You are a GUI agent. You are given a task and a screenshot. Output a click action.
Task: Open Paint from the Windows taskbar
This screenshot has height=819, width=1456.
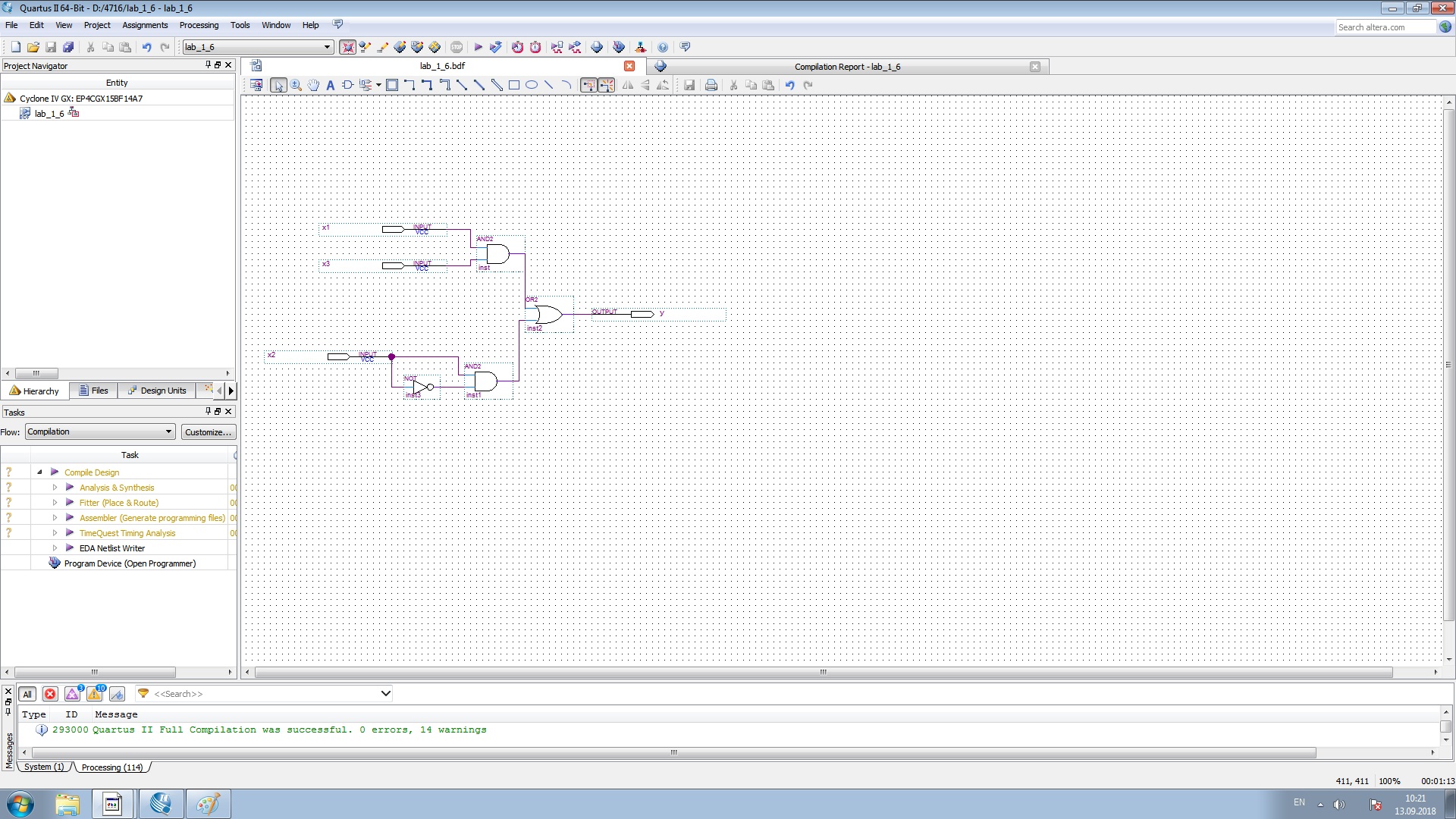click(x=208, y=804)
